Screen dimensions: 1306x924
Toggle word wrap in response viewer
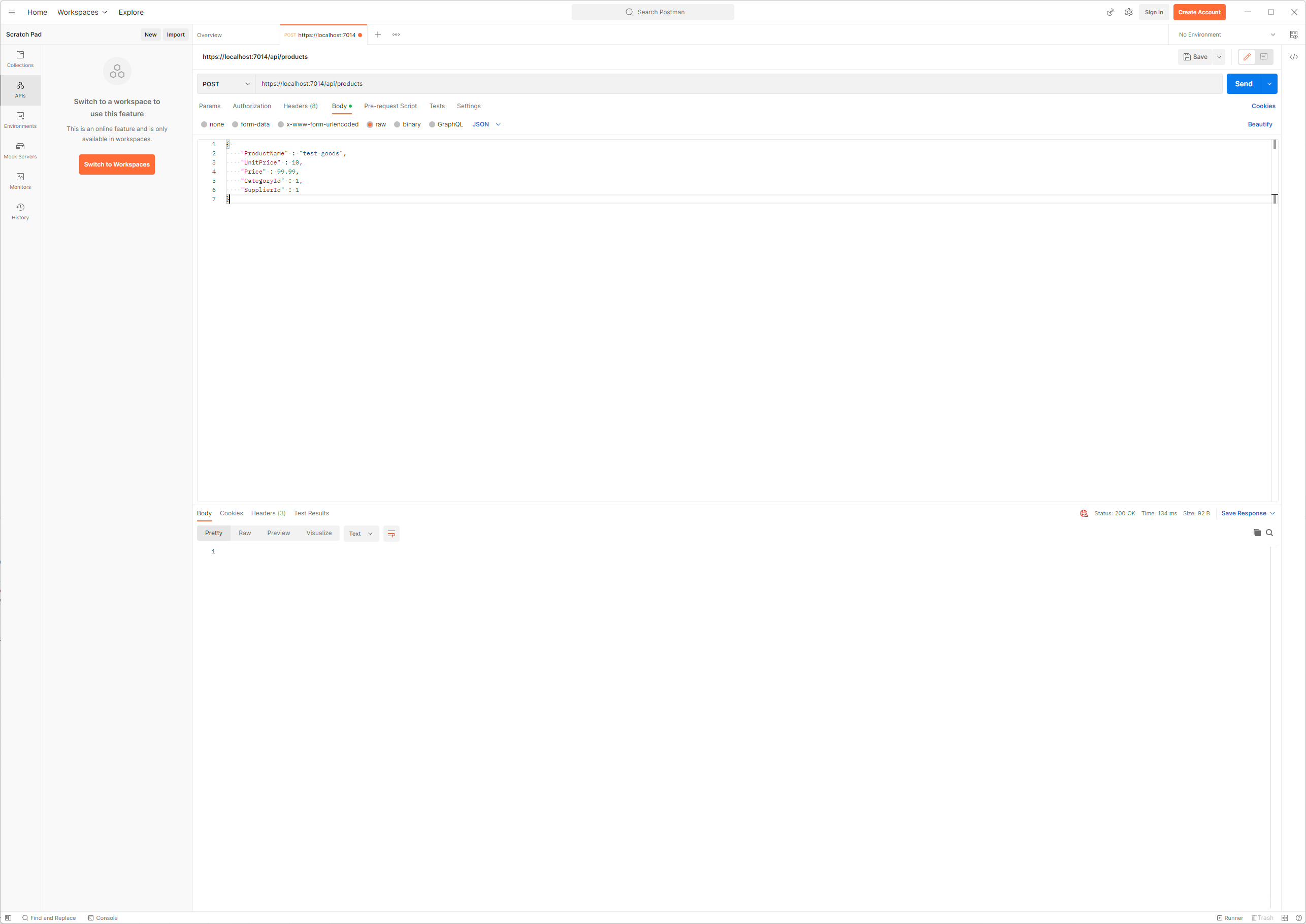(x=391, y=534)
